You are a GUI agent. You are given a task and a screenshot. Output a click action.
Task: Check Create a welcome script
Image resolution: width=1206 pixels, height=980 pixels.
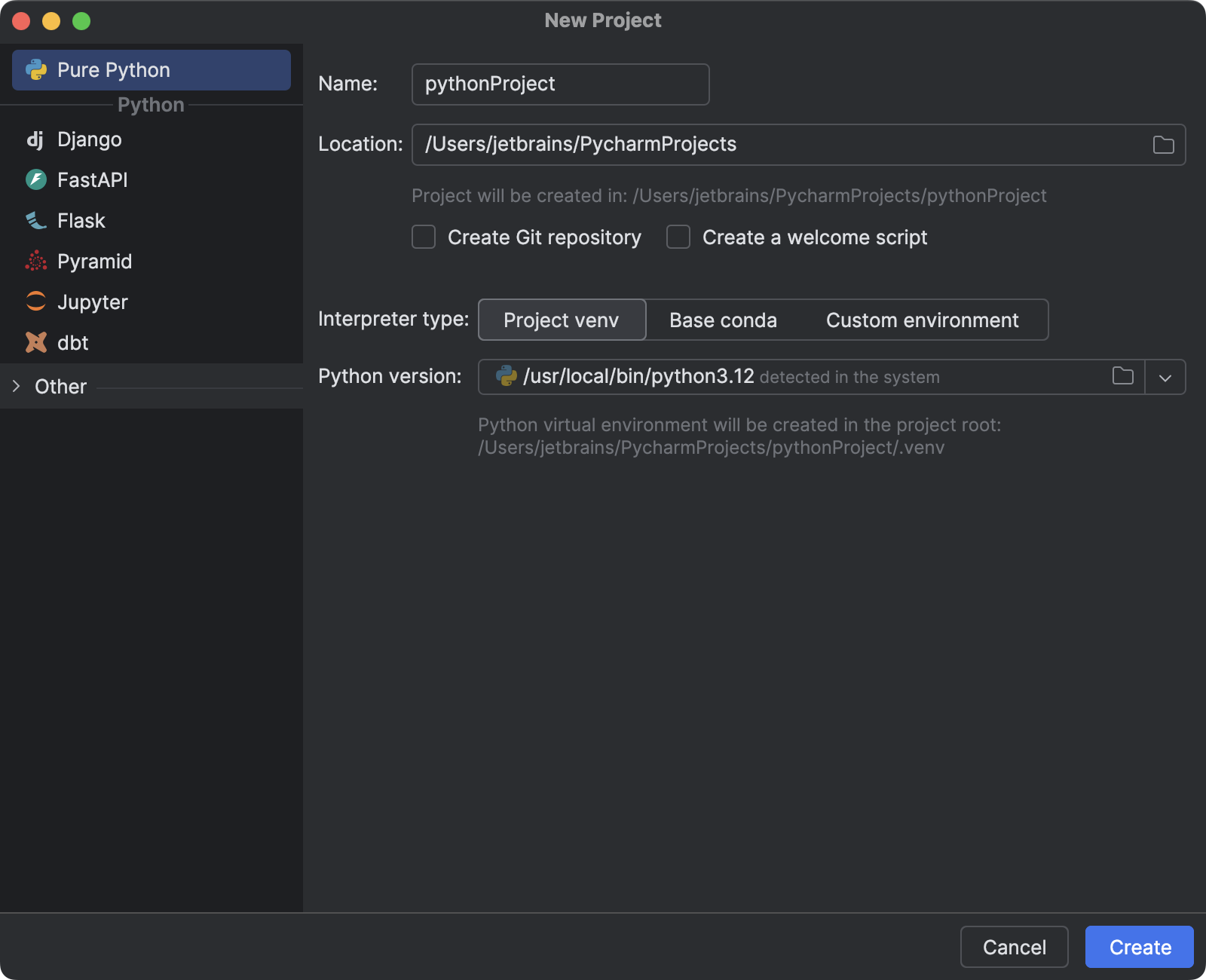click(678, 237)
